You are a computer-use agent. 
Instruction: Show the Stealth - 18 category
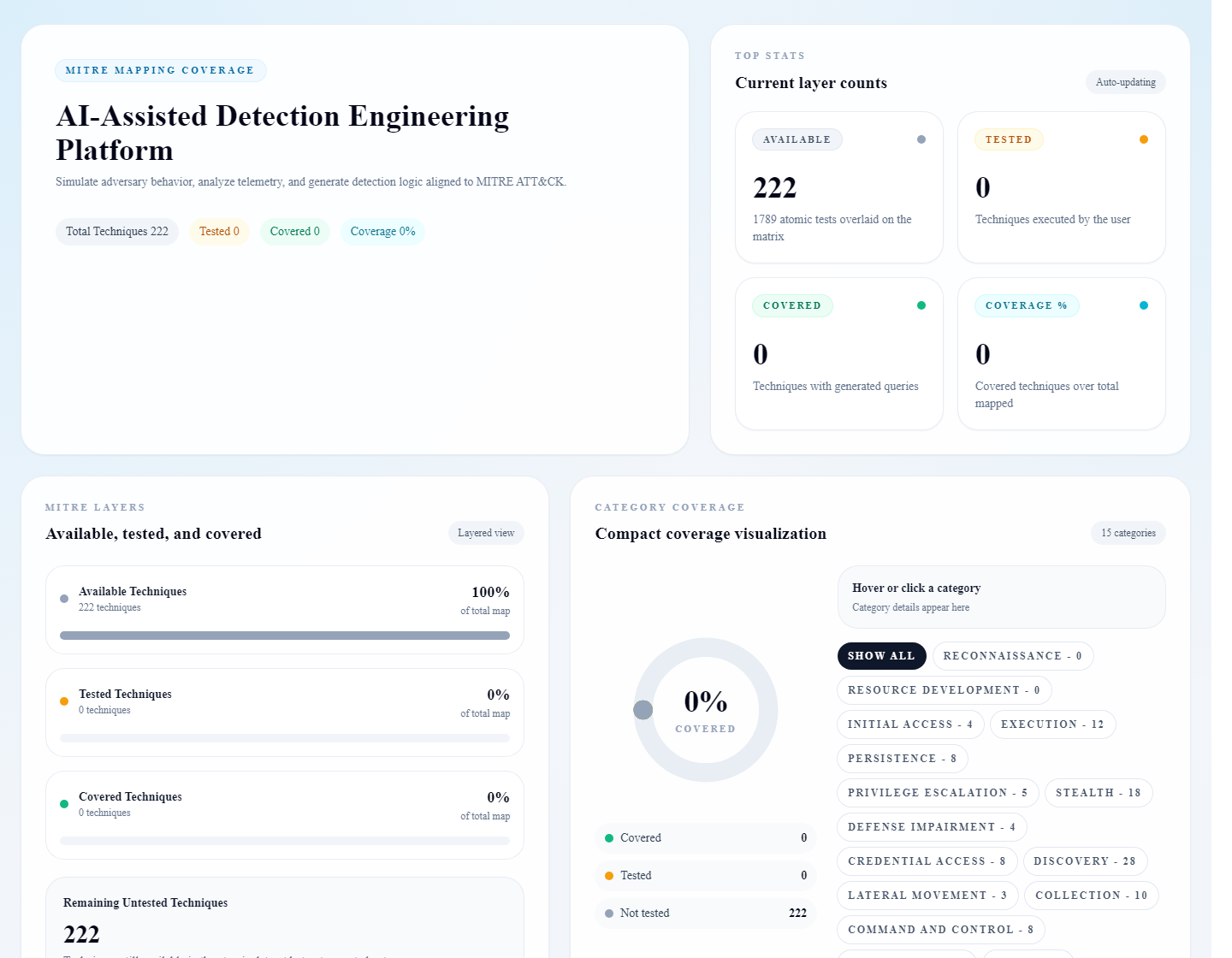[1099, 793]
